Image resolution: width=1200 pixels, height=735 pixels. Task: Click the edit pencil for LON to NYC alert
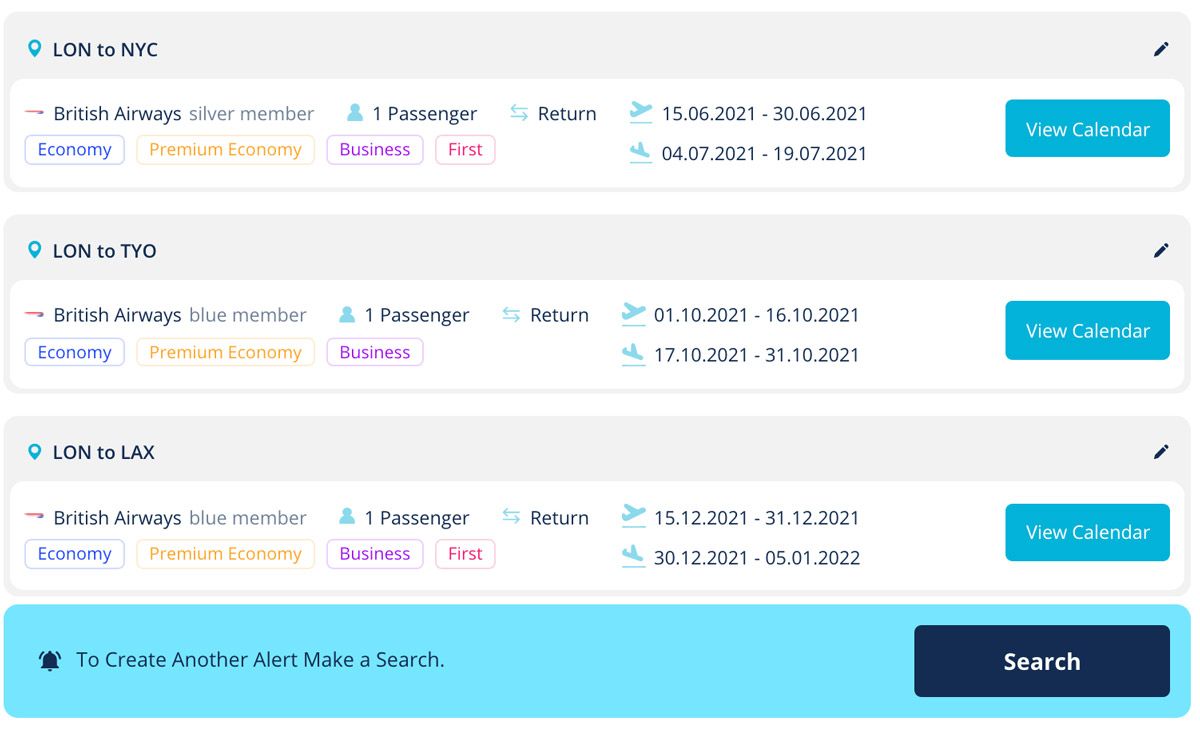click(1161, 48)
